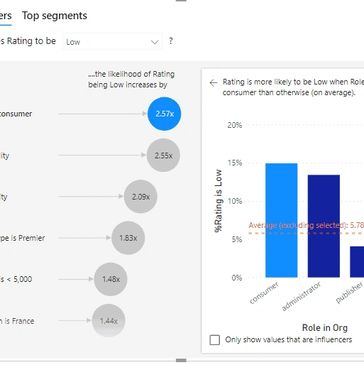The image size is (364, 365).
Task: Click the bottom resize handle of the visual
Action: pyautogui.click(x=181, y=360)
